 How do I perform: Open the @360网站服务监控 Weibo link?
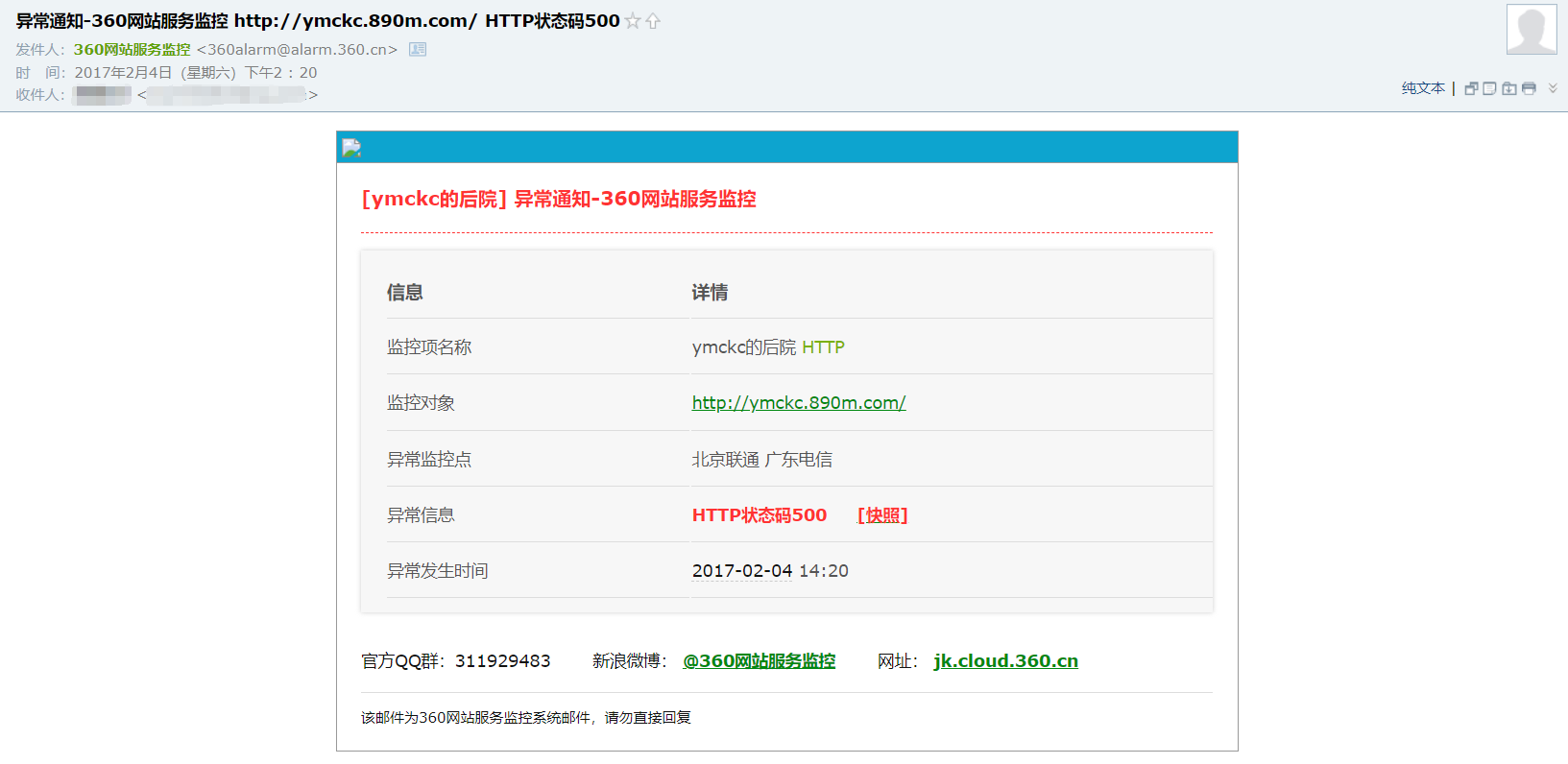click(x=759, y=661)
